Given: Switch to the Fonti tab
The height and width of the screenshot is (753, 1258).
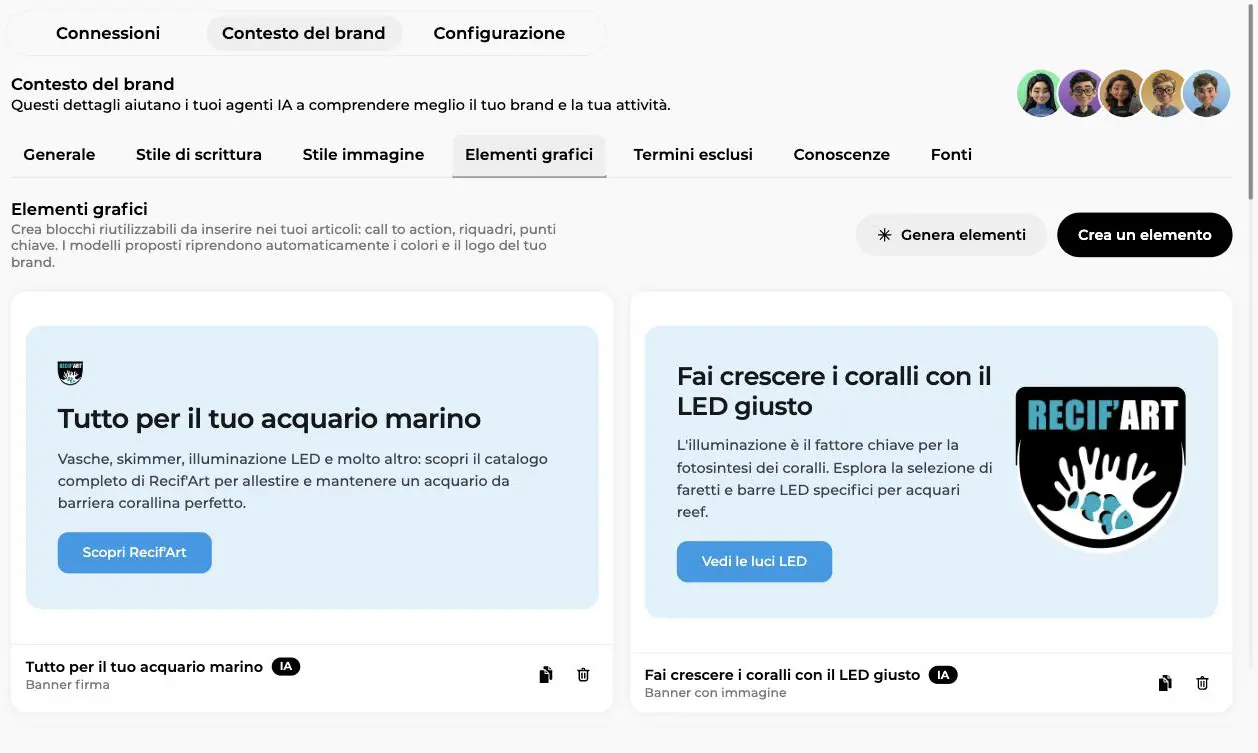Looking at the screenshot, I should coord(951,155).
